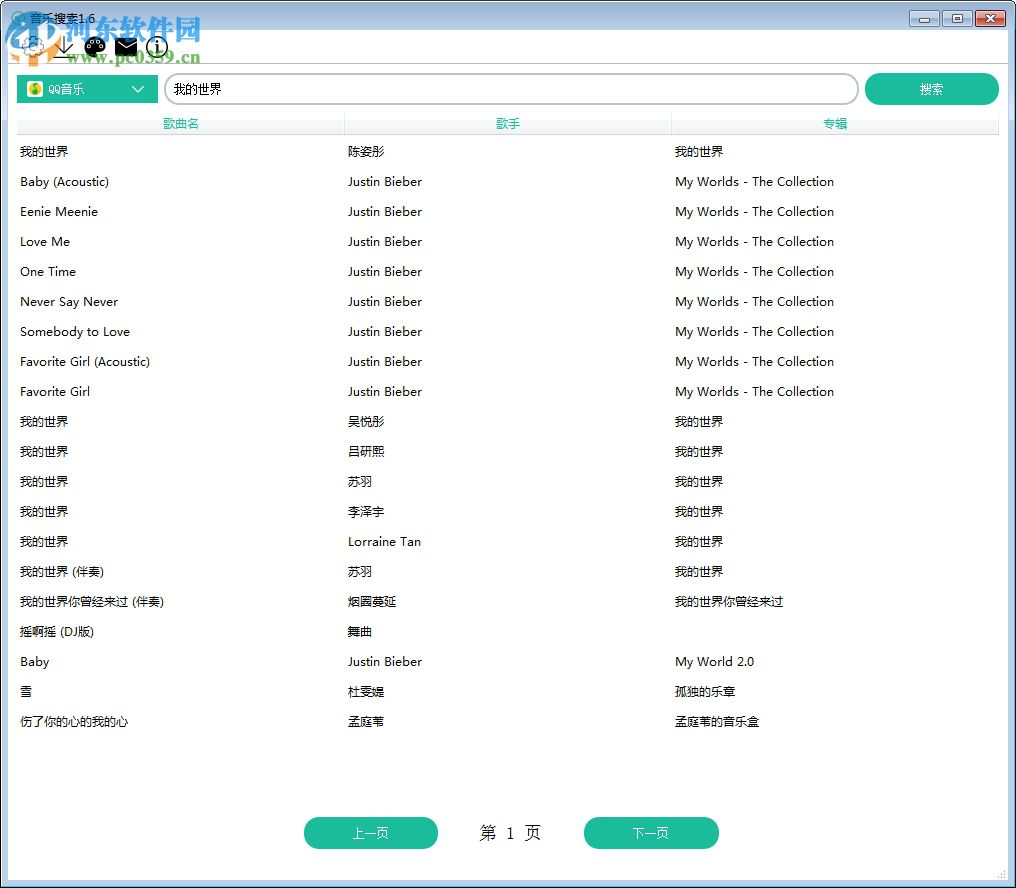Minimize the 音乐搜索 window

point(924,19)
